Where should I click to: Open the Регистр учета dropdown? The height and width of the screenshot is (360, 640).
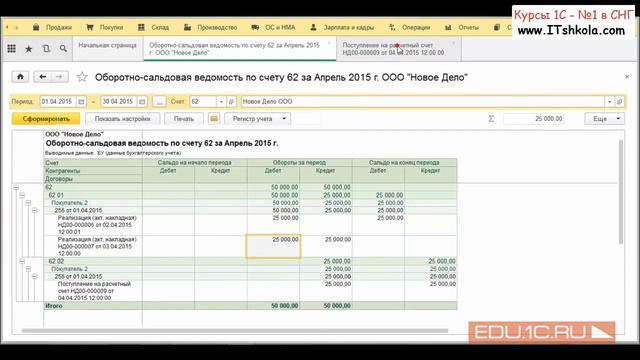(258, 119)
